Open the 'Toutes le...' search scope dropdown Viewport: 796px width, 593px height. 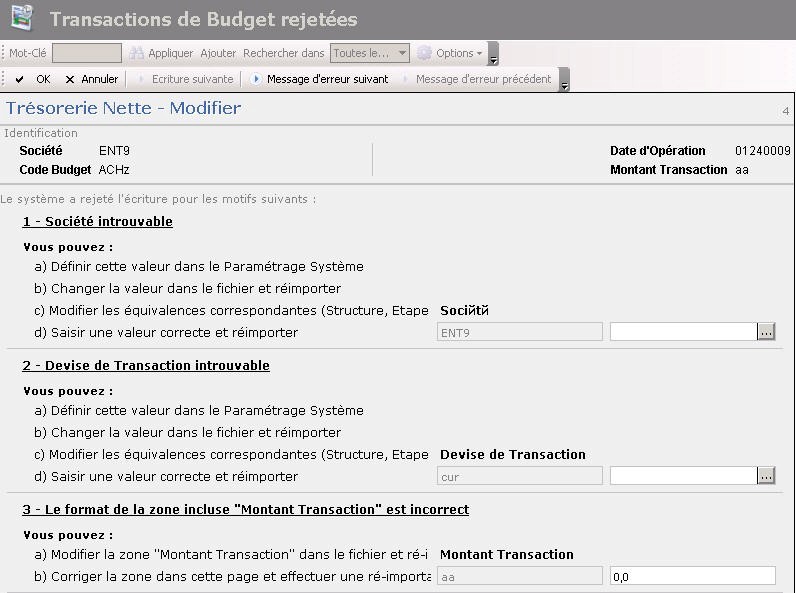pos(370,53)
